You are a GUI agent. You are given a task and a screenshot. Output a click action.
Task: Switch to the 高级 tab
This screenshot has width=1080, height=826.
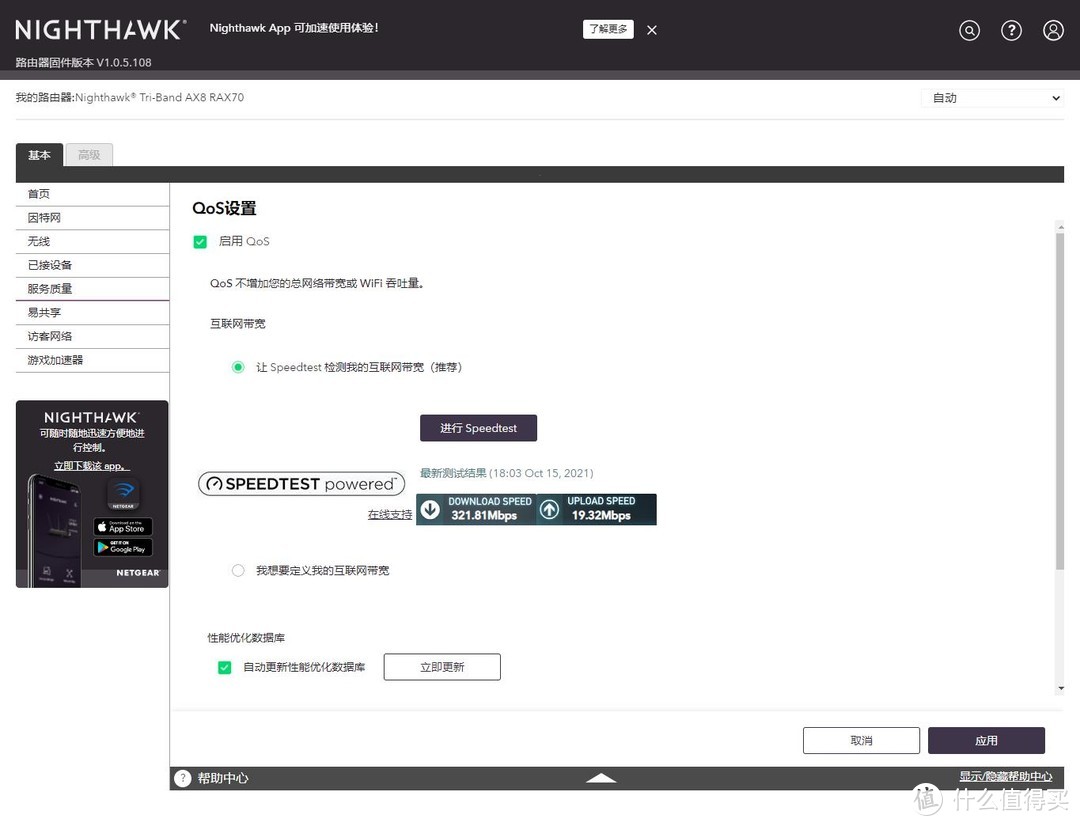[x=88, y=155]
